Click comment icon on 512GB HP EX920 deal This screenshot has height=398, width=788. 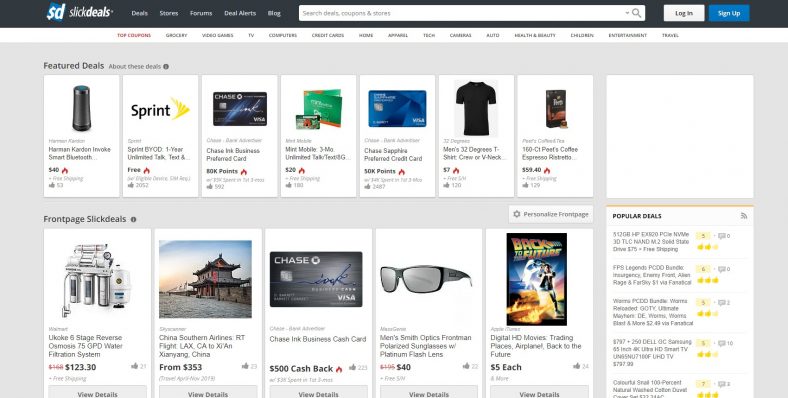coord(721,236)
